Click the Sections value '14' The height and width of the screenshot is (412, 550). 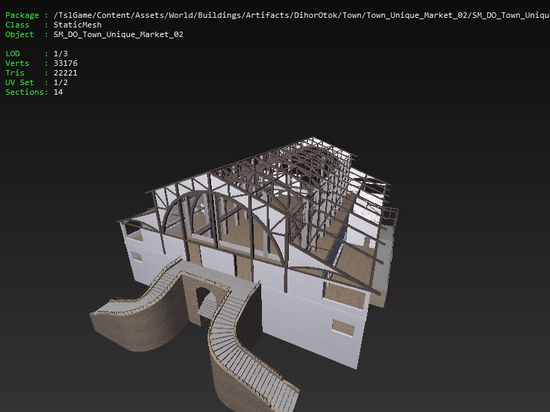[58, 92]
